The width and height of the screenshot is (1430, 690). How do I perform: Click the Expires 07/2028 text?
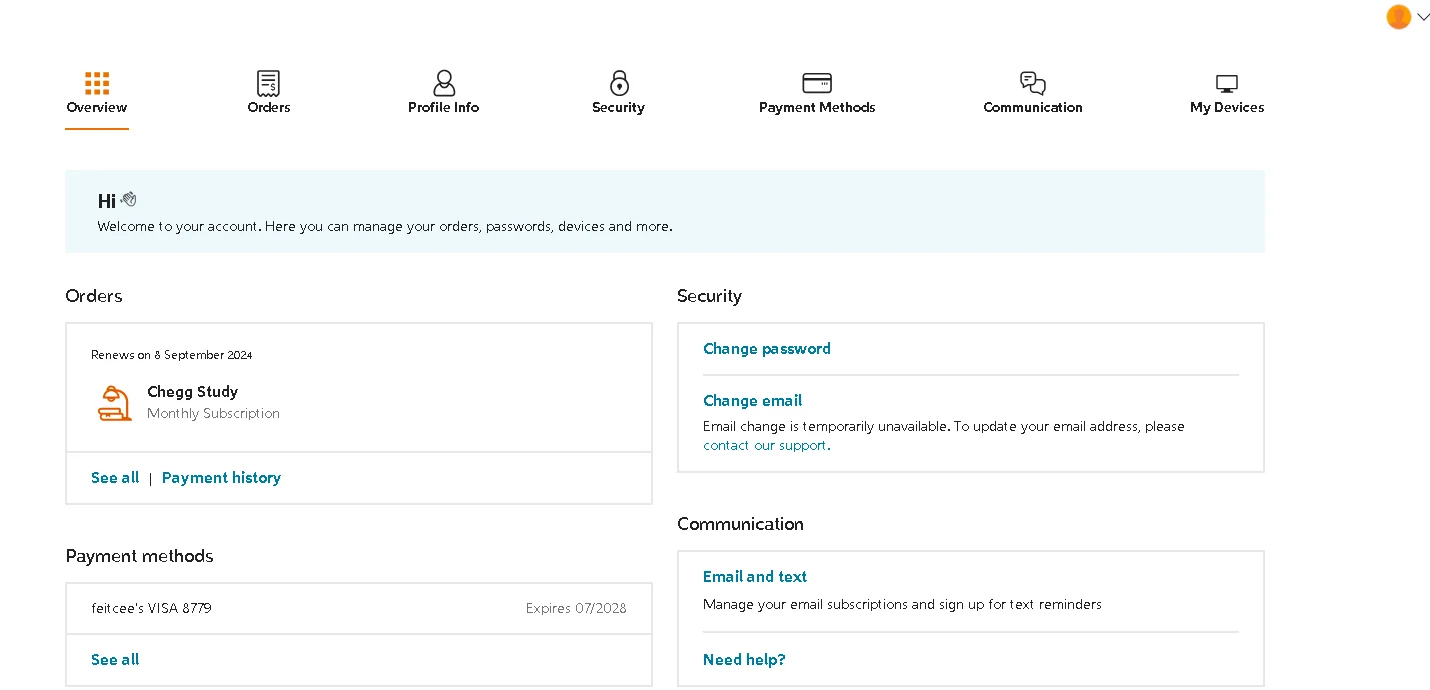pyautogui.click(x=576, y=608)
